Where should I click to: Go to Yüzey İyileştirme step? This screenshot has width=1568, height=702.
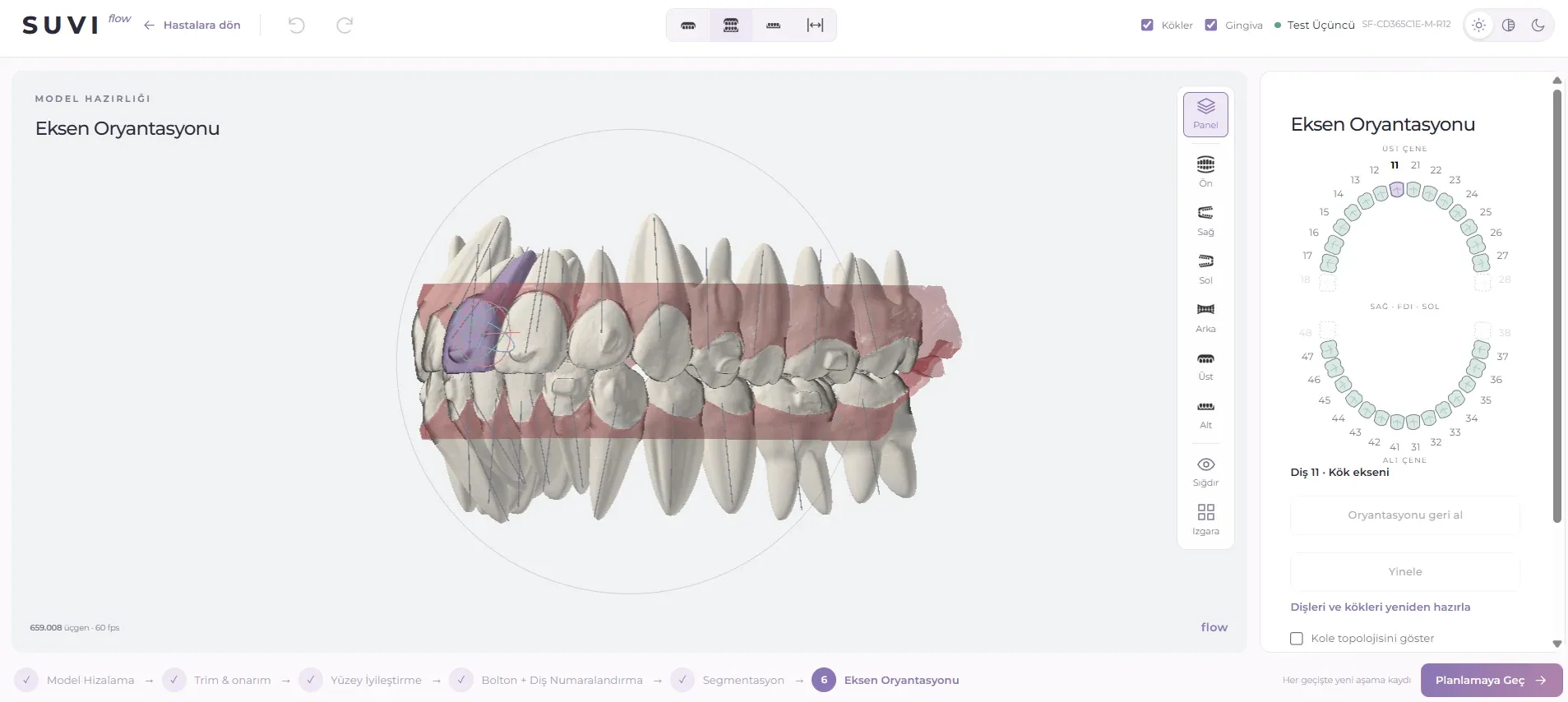point(362,681)
